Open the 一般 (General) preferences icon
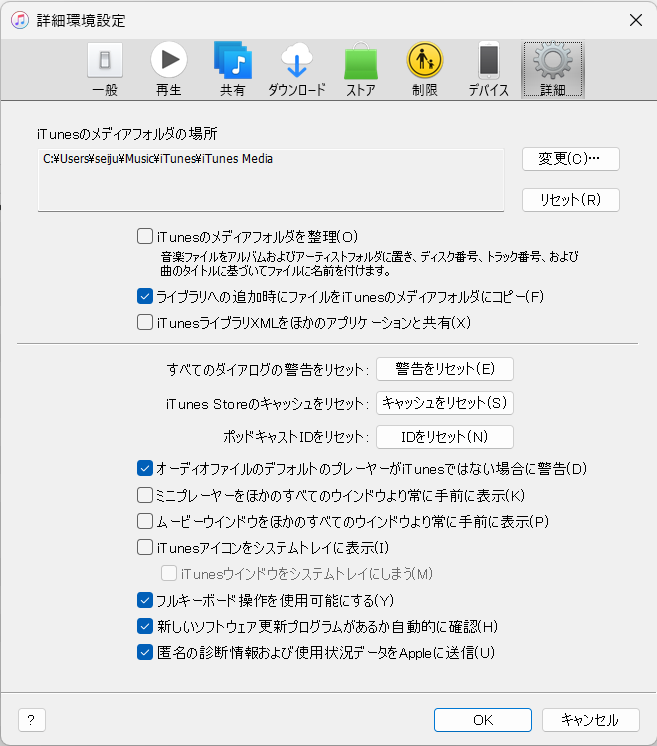 (x=105, y=69)
